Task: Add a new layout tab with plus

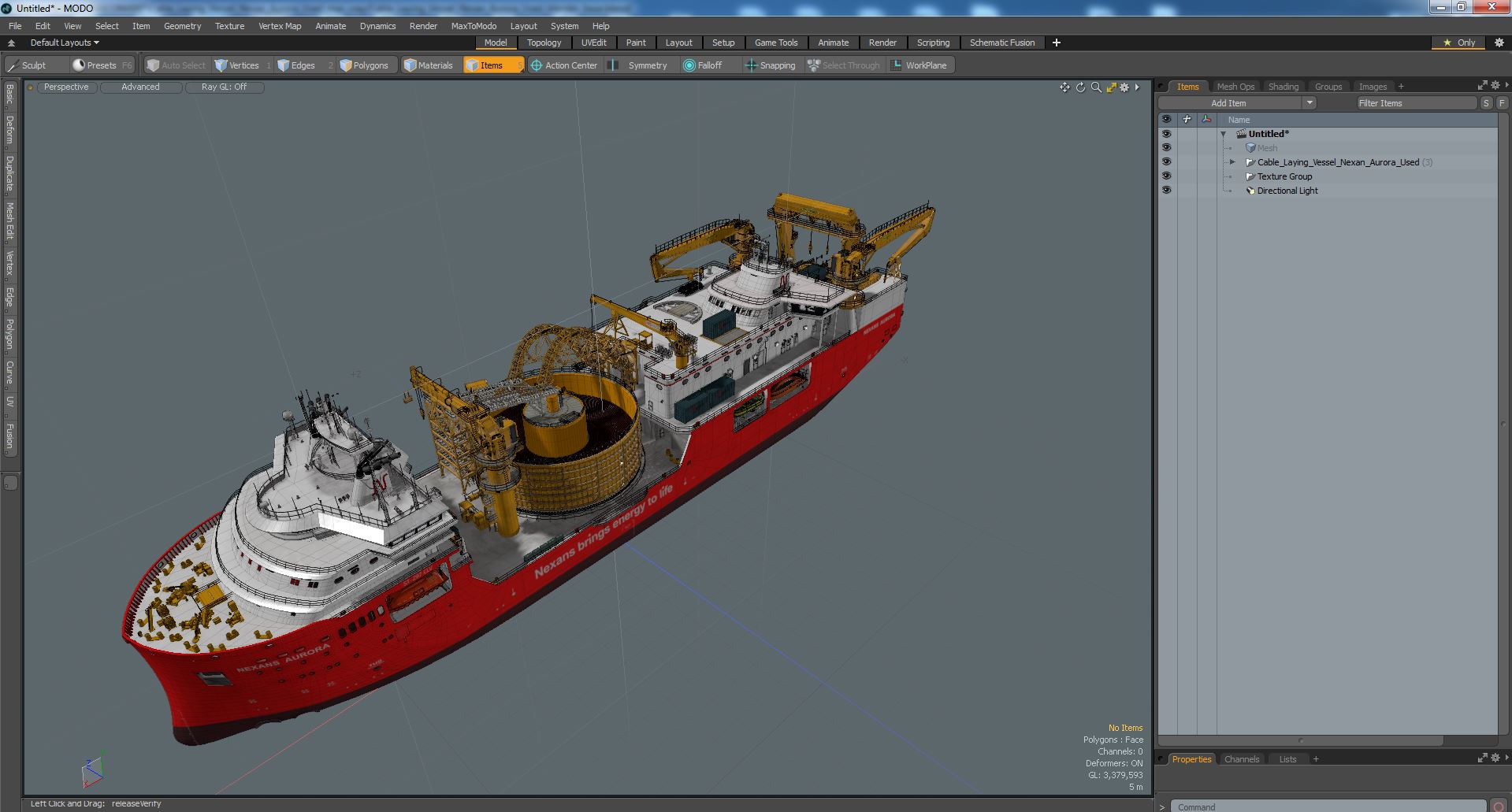Action: tap(1057, 43)
